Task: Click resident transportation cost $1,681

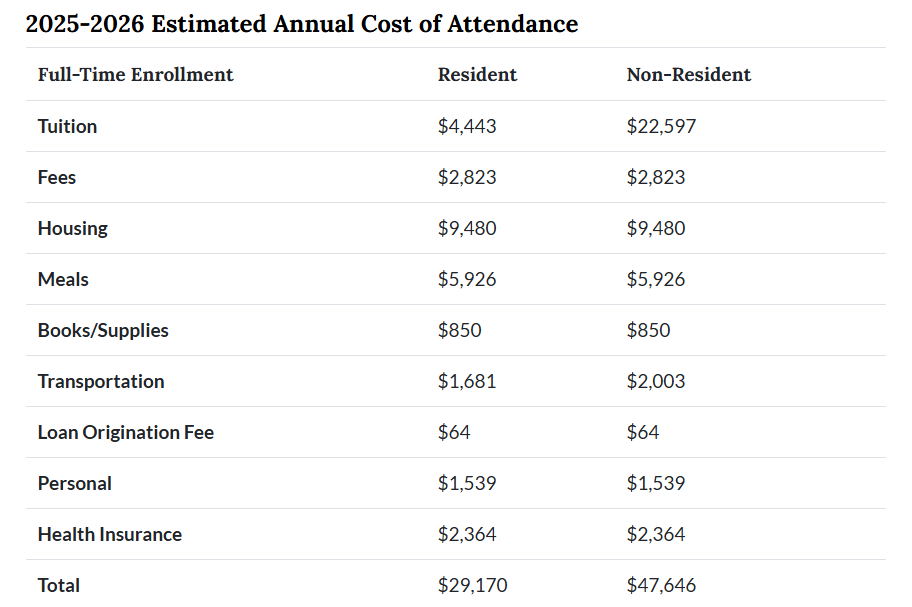Action: tap(467, 381)
